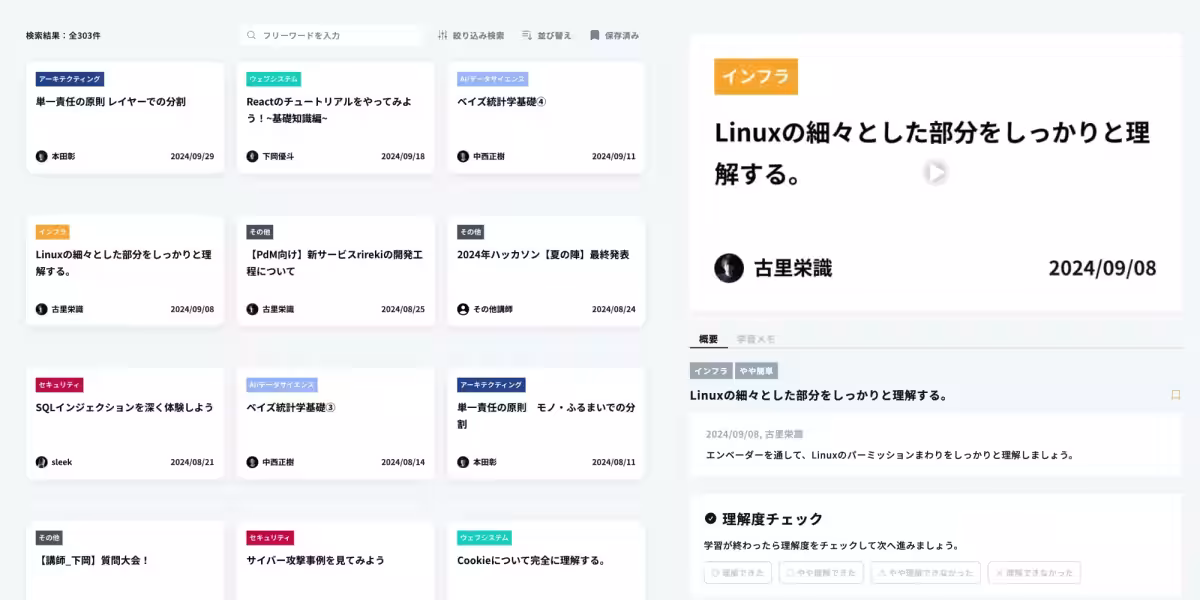Open the Cookieについて完全に理解する lesson

pos(546,560)
